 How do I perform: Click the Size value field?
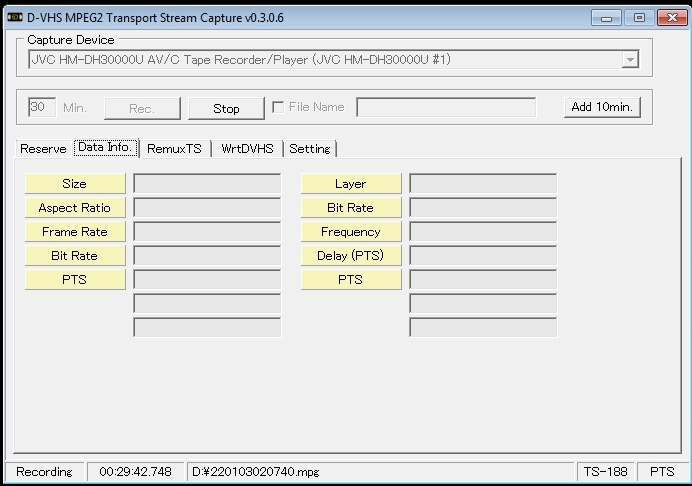(207, 184)
